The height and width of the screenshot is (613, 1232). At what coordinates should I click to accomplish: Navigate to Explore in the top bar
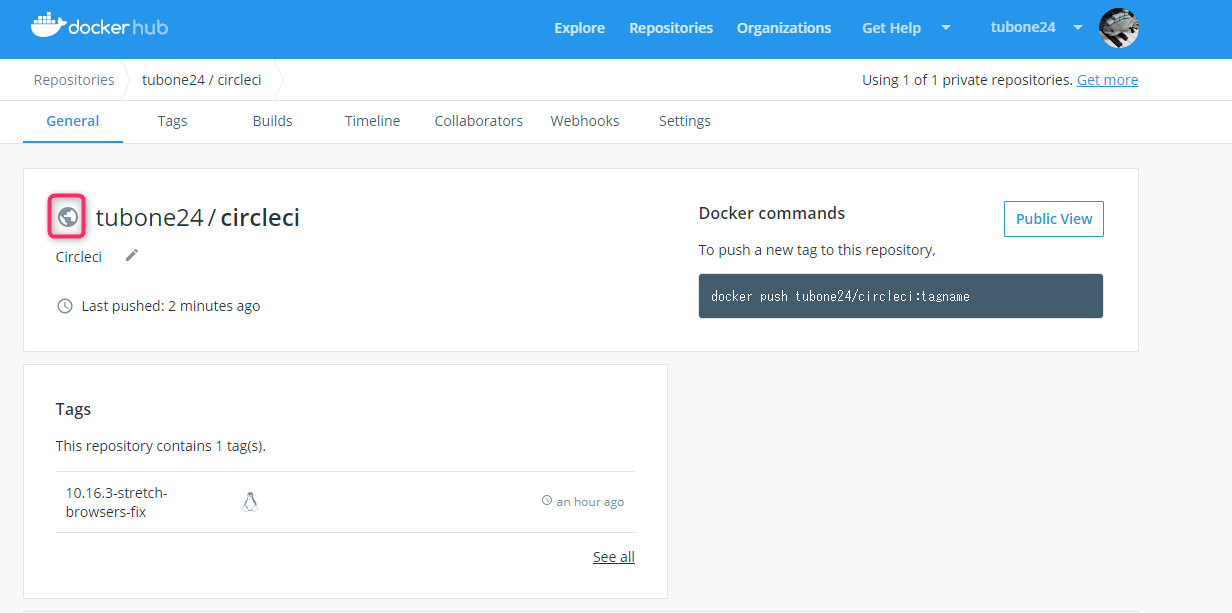point(579,28)
